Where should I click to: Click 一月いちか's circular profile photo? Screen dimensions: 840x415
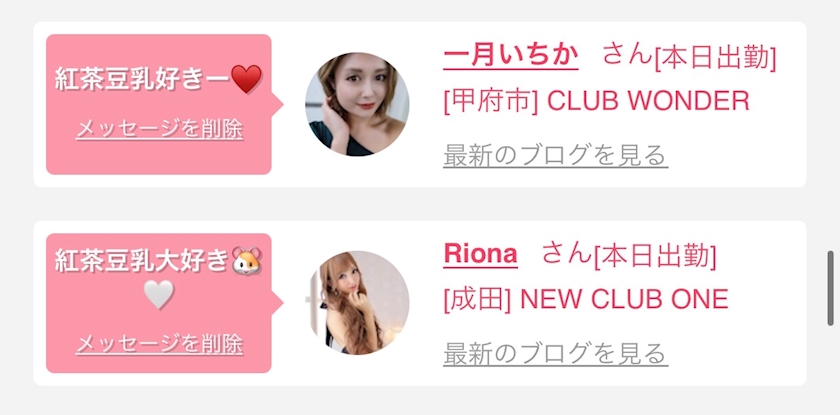(x=357, y=104)
